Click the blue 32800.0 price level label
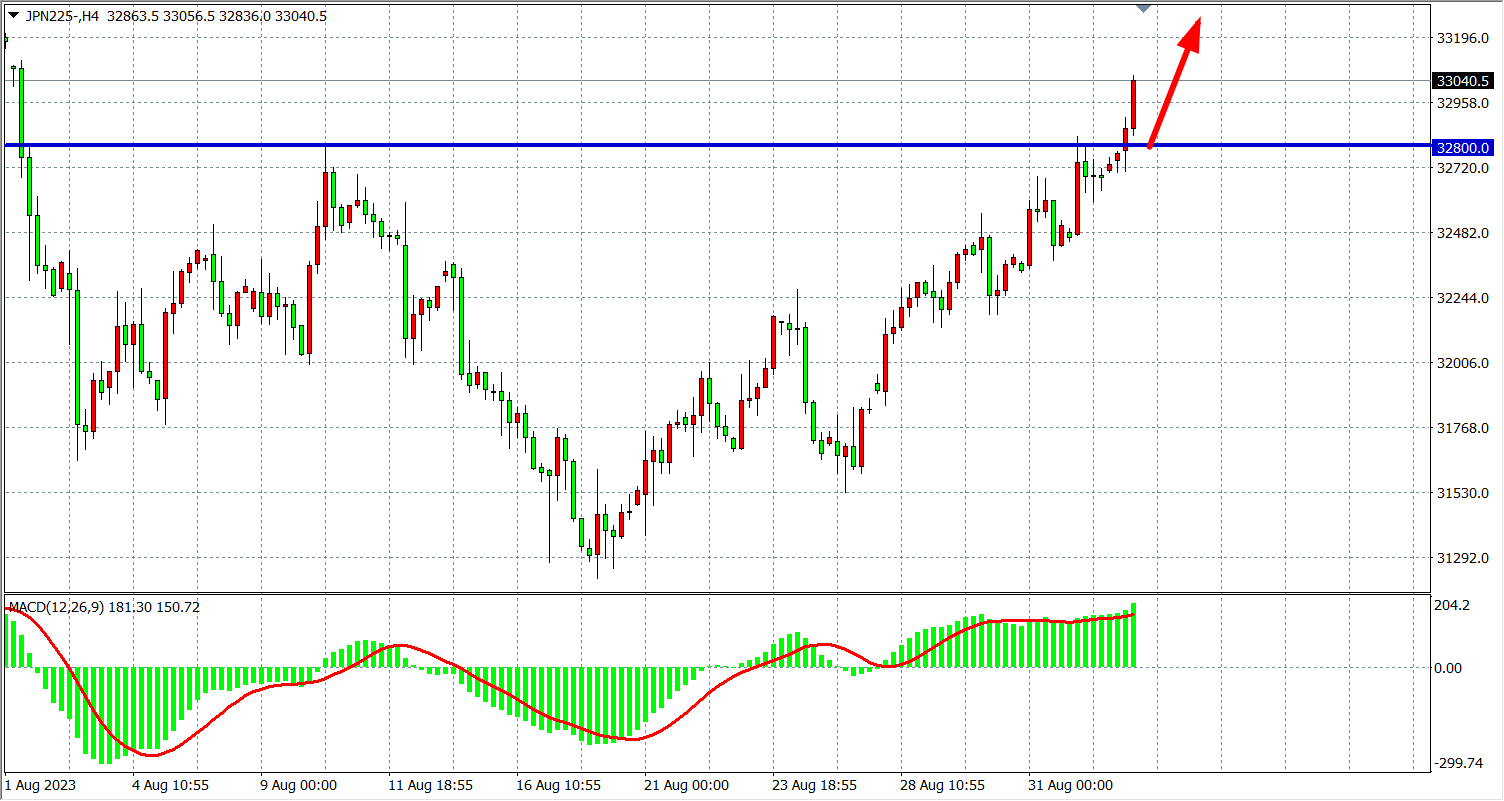Screen dimensions: 1504x801 coord(1462,147)
